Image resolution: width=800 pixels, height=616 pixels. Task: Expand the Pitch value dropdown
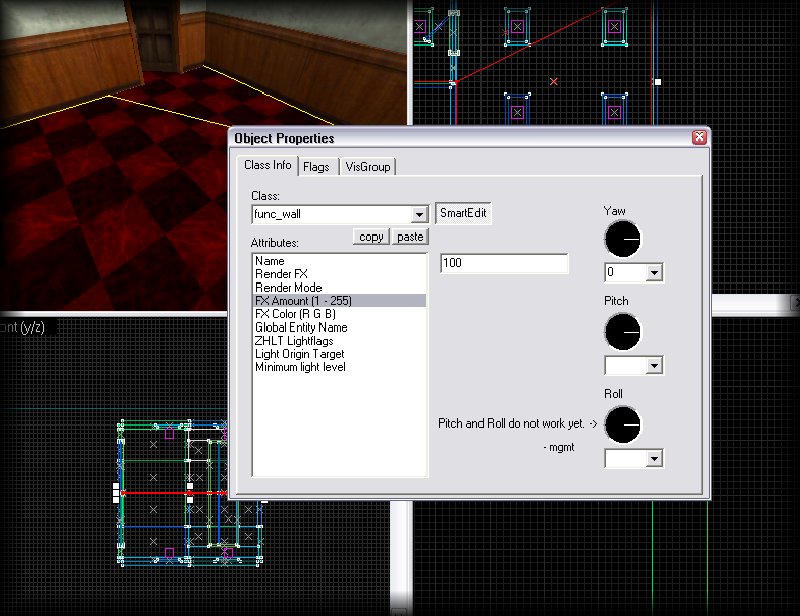coord(654,366)
